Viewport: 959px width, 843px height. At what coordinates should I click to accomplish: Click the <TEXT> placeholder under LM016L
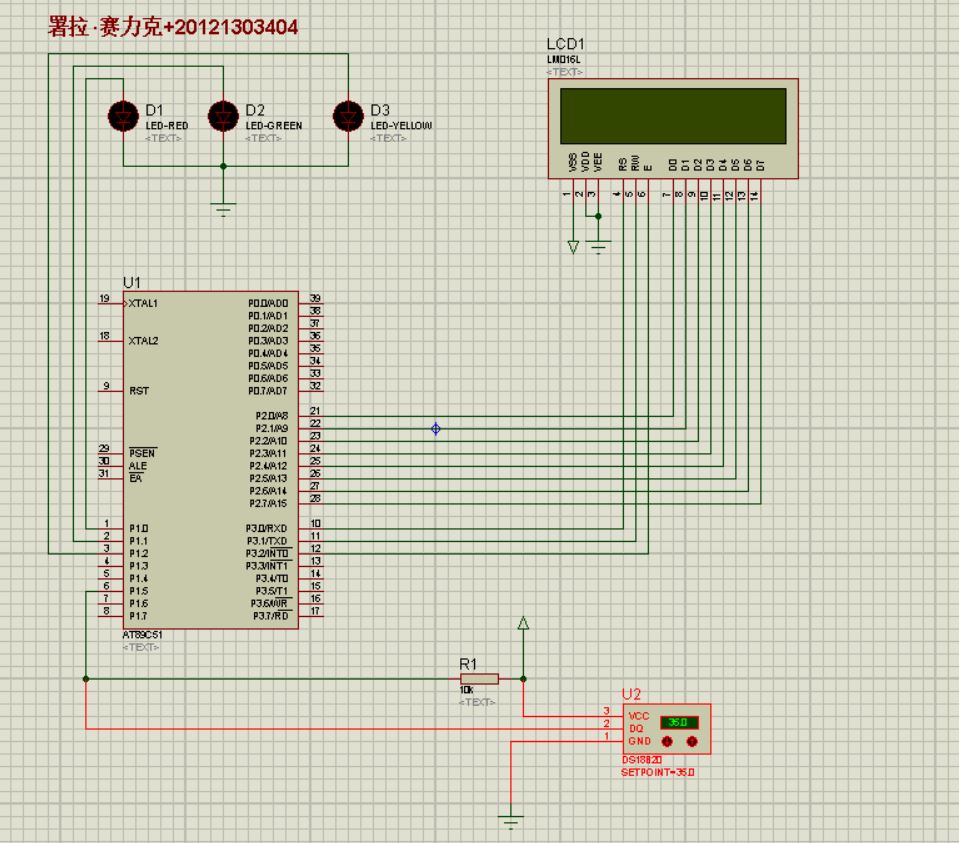coord(565,72)
